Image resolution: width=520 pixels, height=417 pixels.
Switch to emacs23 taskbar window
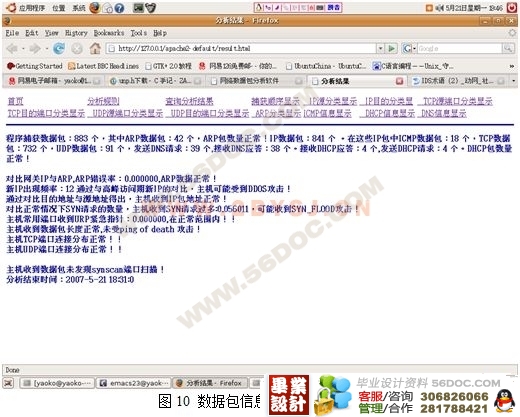(134, 383)
